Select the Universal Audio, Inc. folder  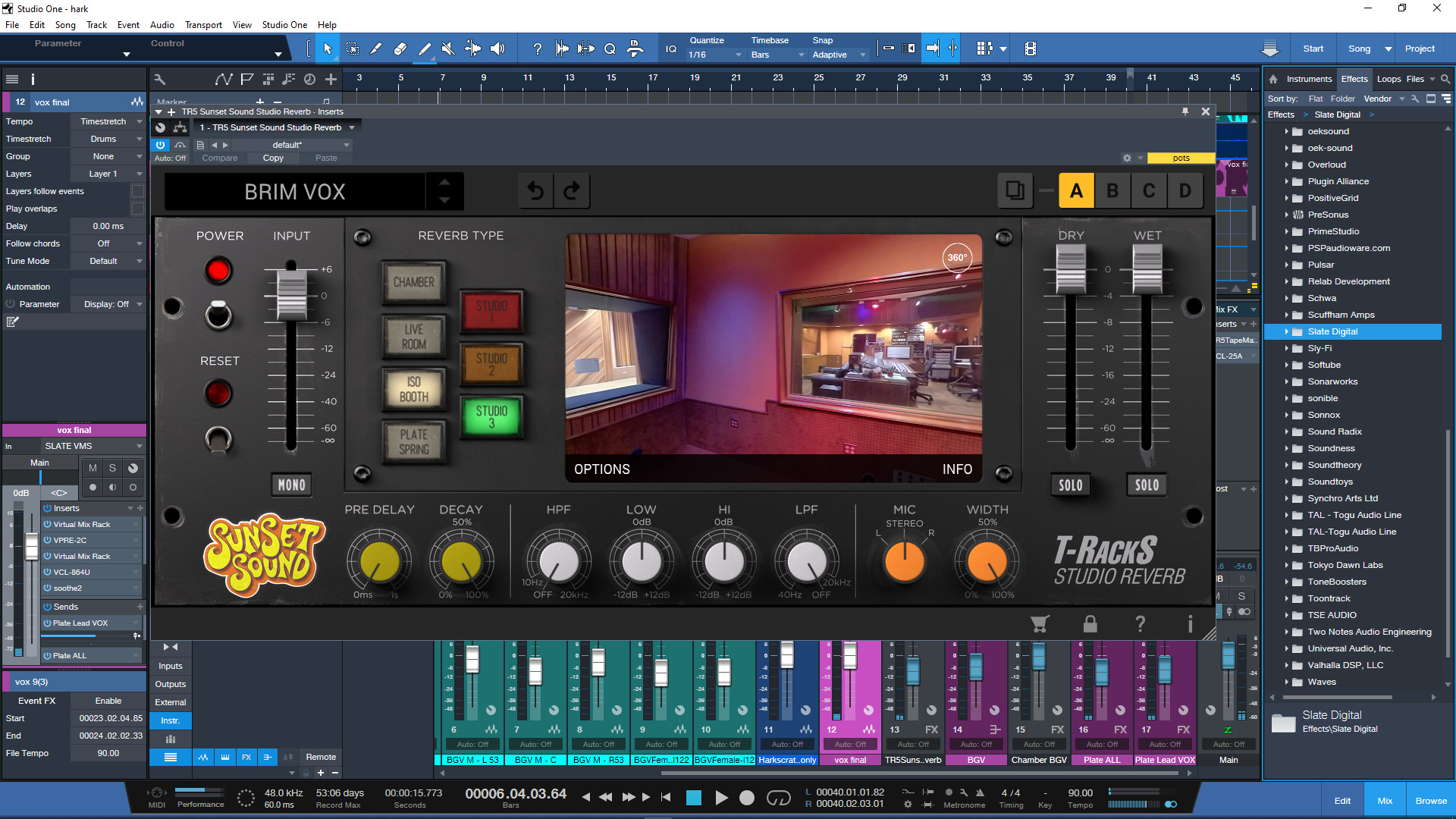point(1350,648)
